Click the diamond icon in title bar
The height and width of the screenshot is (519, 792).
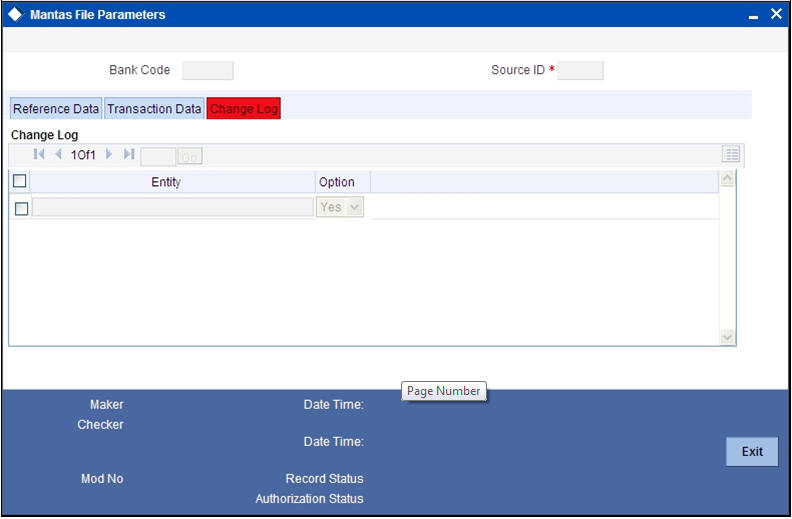15,14
